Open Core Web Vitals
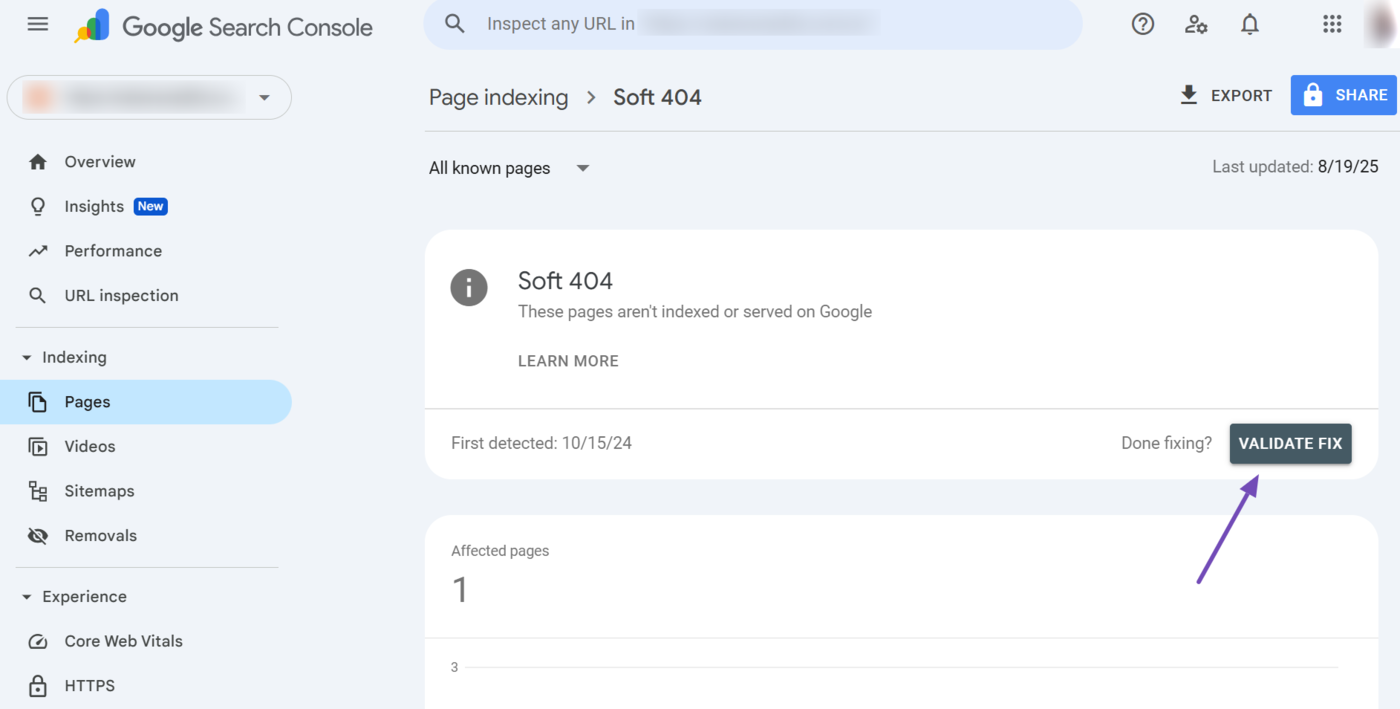Screen dimensions: 1400x709 coord(124,641)
